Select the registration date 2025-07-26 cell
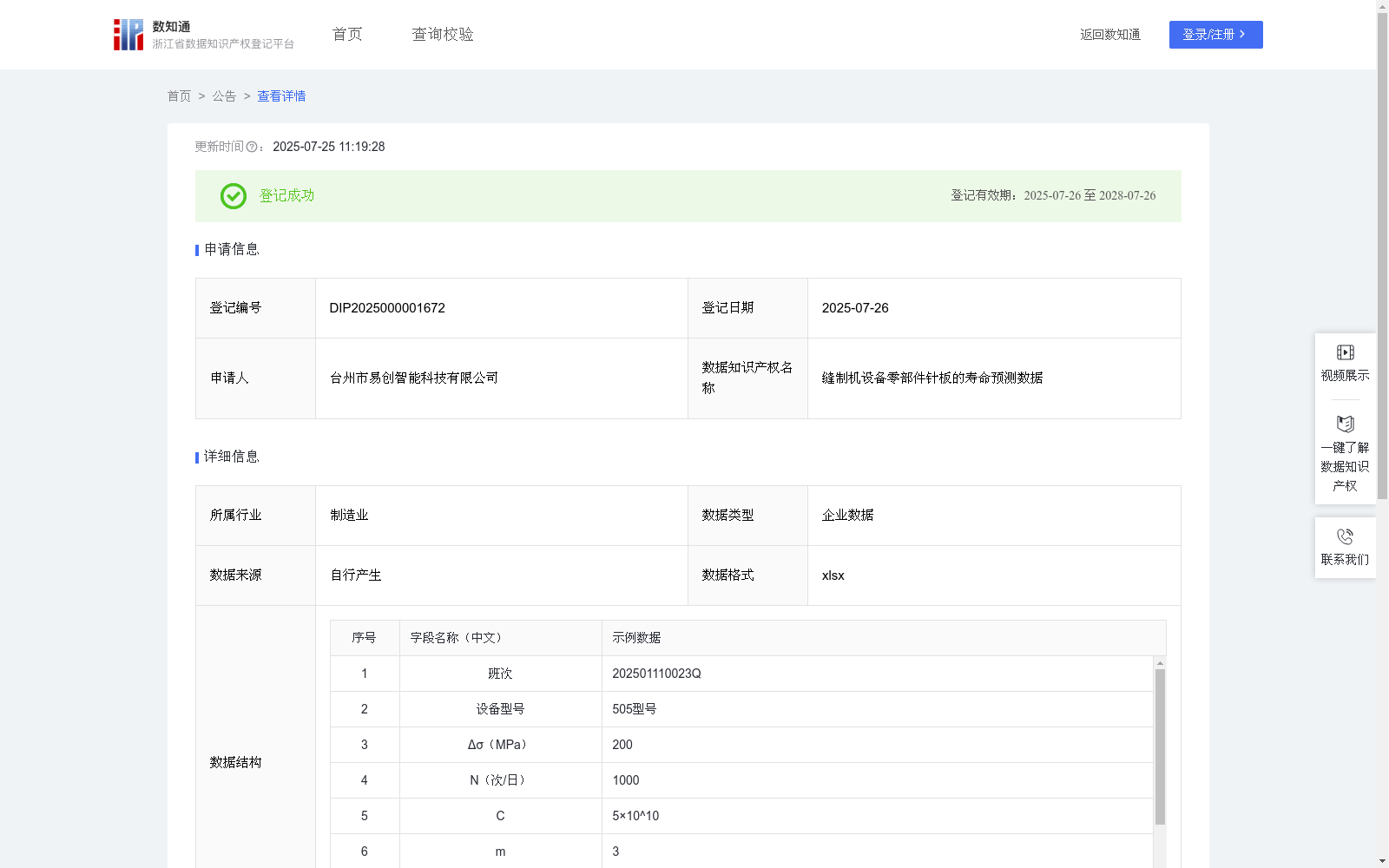Viewport: 1389px width, 868px height. [994, 308]
